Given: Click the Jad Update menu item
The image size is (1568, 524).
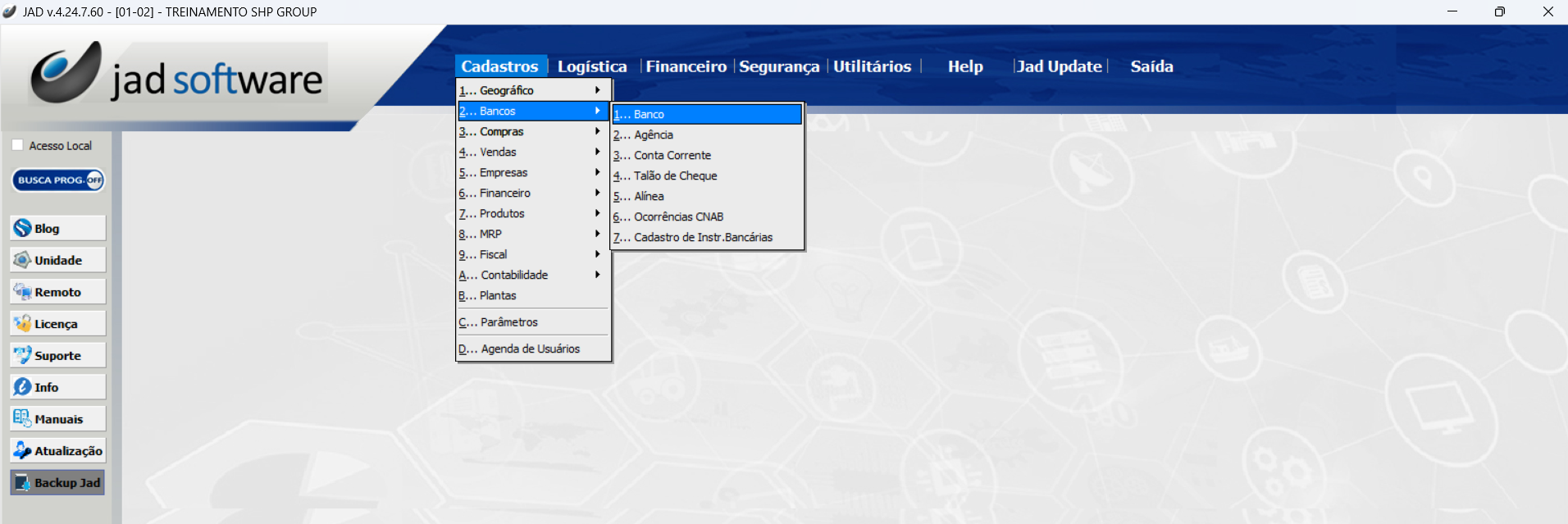Looking at the screenshot, I should pos(1059,66).
